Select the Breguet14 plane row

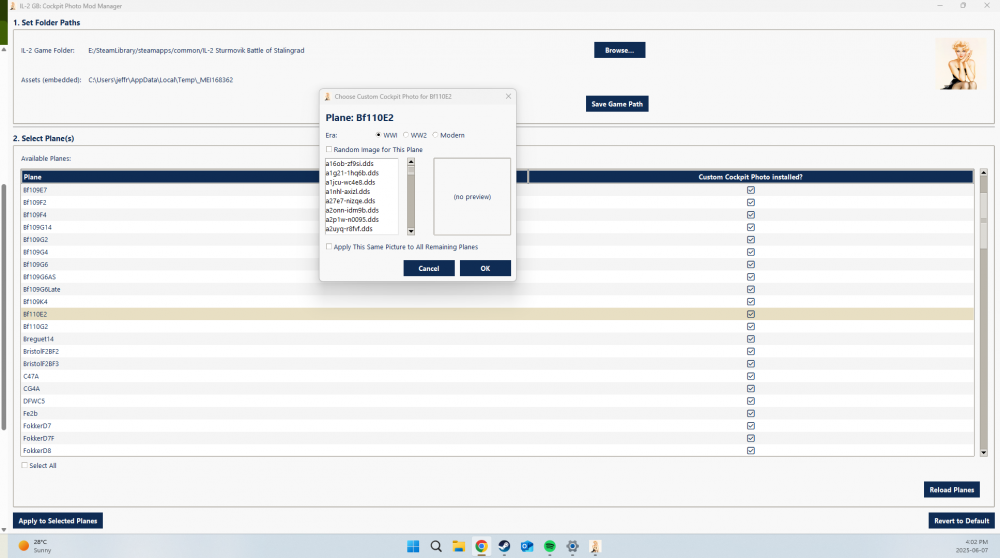(497, 339)
